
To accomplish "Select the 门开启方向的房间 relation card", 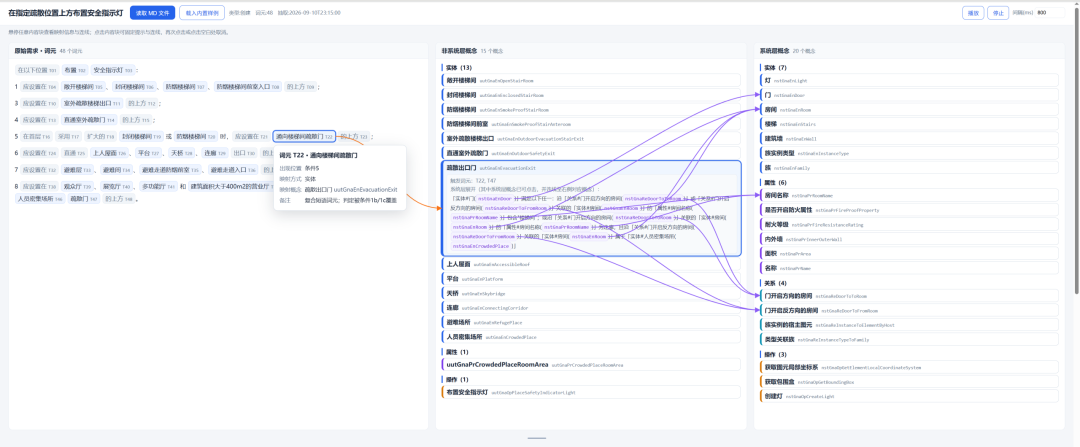I will [x=907, y=296].
